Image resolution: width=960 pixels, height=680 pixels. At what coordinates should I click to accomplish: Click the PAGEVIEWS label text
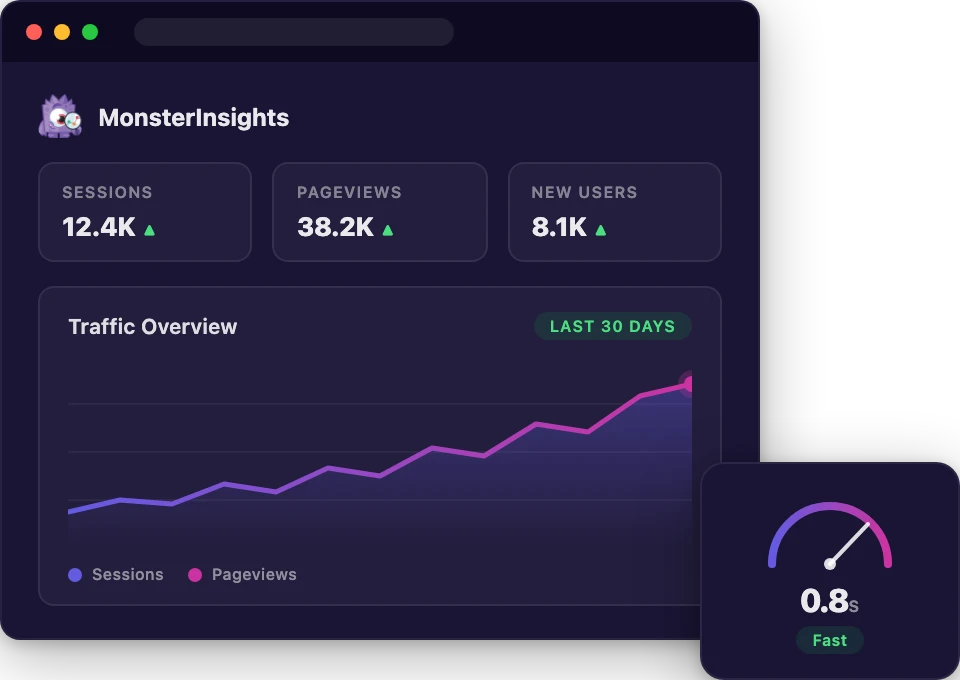pos(349,192)
